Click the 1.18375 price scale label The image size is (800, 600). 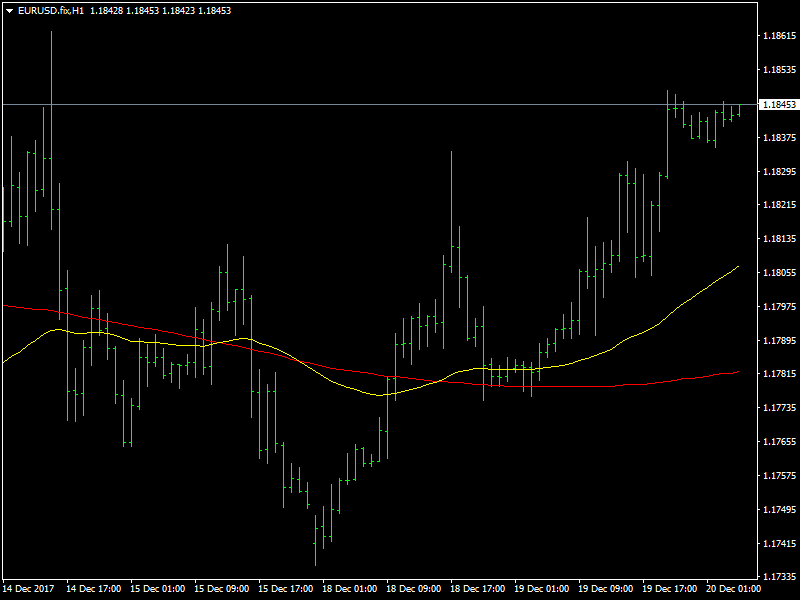pyautogui.click(x=779, y=137)
